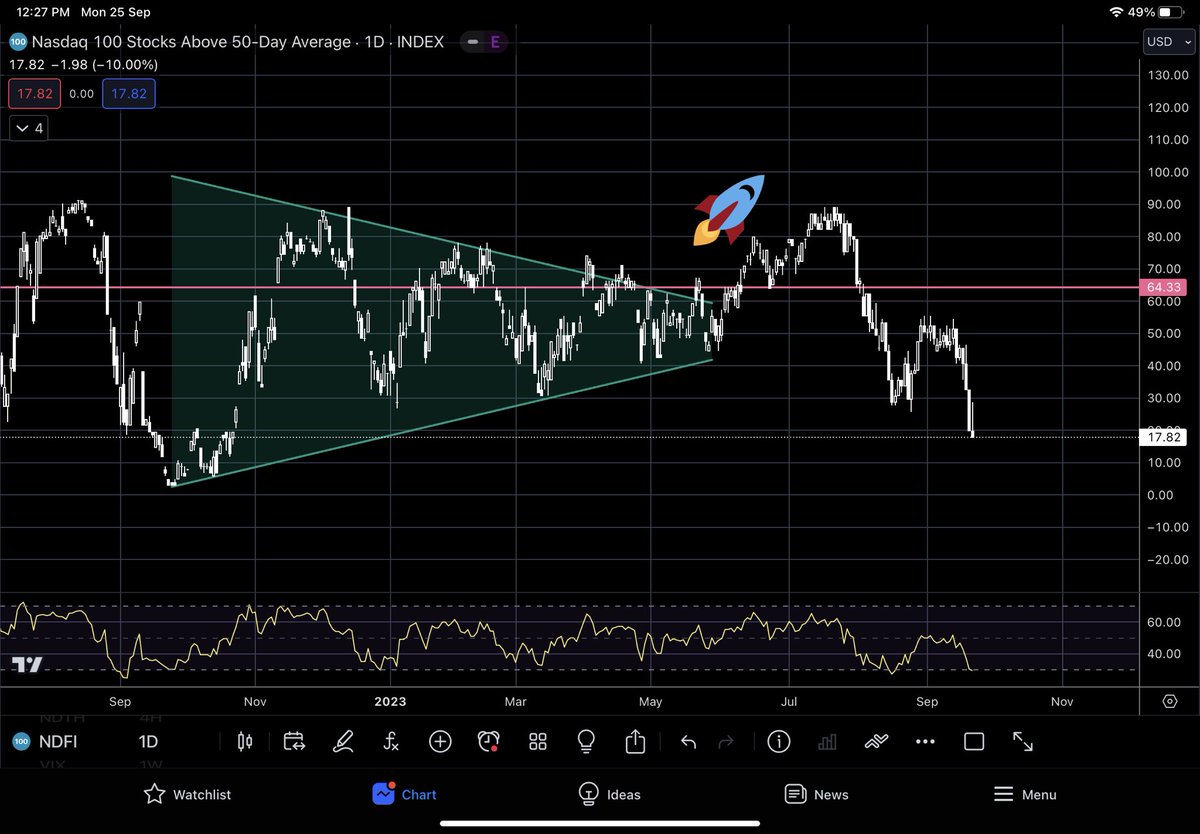The height and width of the screenshot is (834, 1200).
Task: Collapse the indicators using the 4 chevron
Action: tap(28, 128)
